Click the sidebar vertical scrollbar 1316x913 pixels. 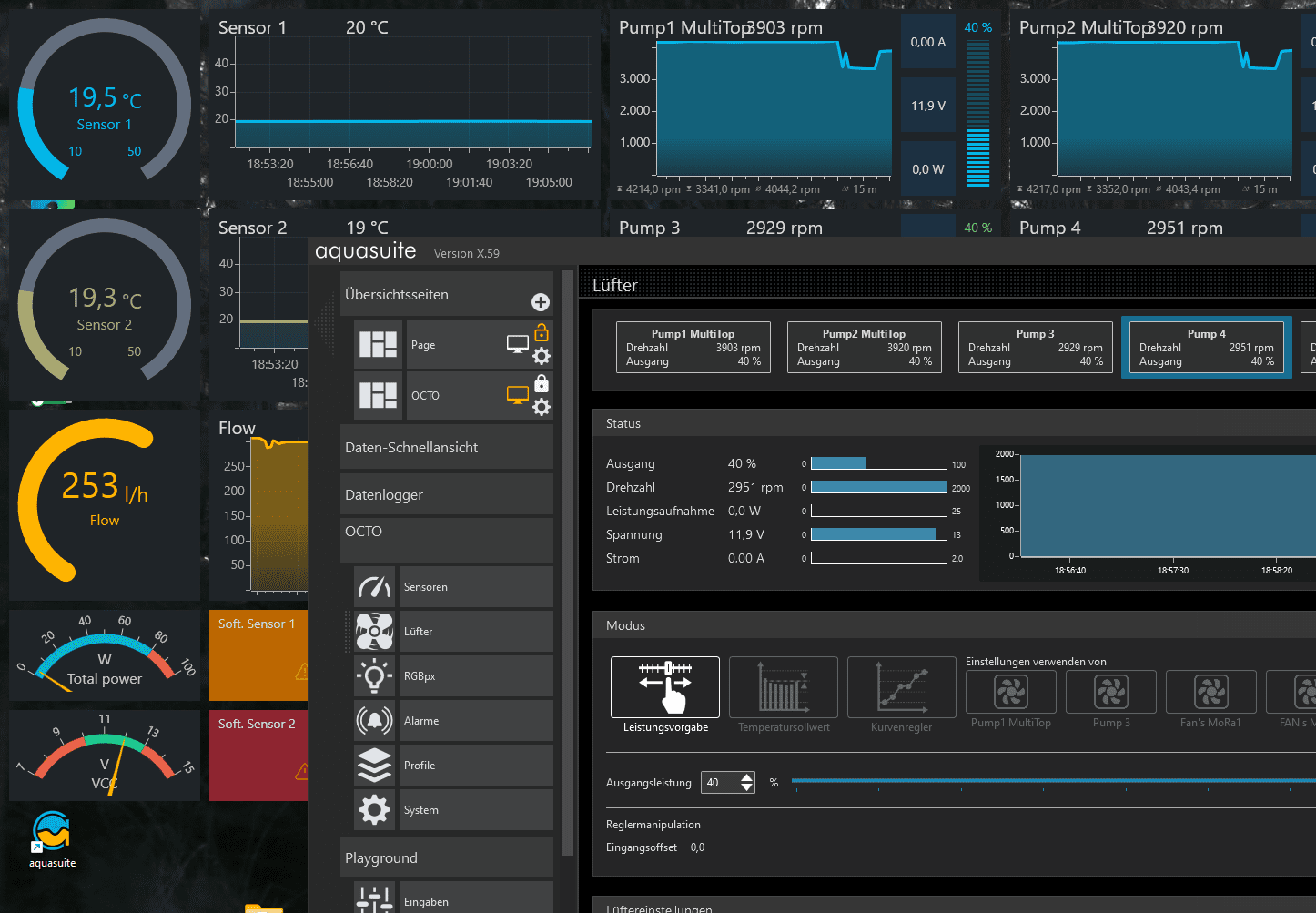click(568, 564)
